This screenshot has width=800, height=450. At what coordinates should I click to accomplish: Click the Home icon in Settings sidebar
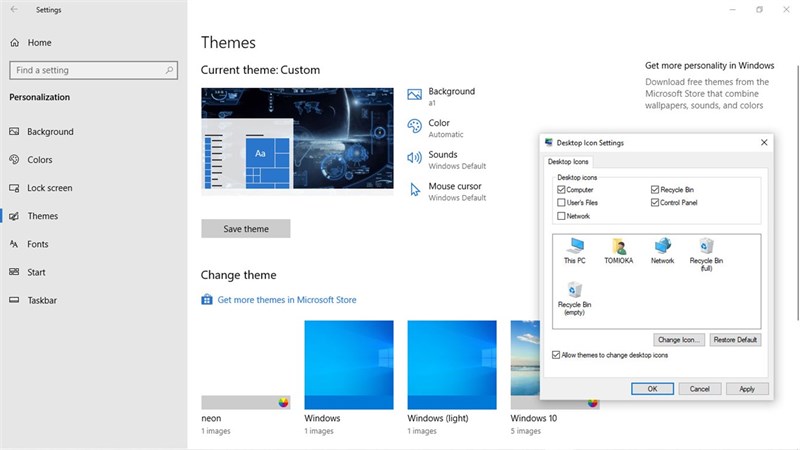point(15,43)
